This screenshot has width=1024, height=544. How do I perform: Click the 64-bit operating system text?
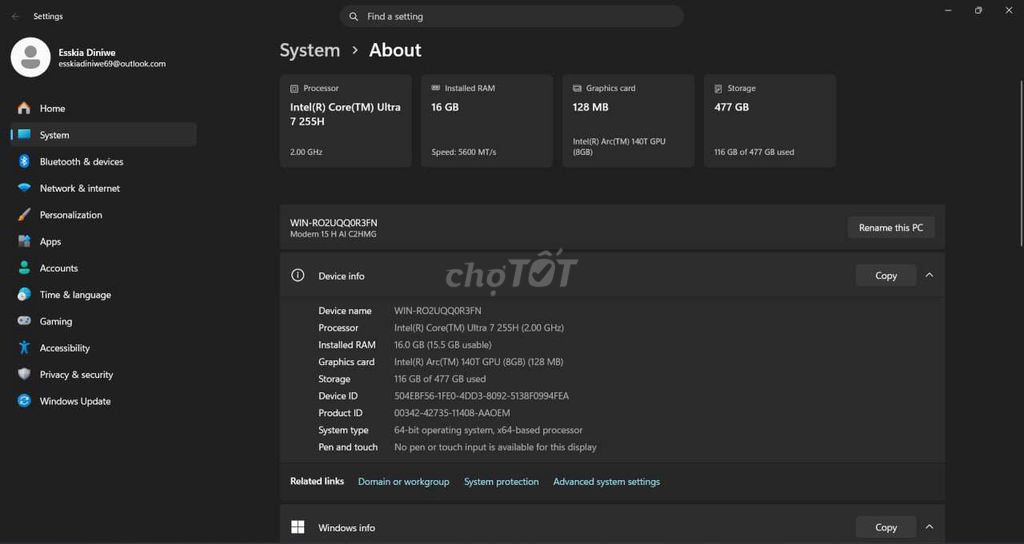point(488,430)
